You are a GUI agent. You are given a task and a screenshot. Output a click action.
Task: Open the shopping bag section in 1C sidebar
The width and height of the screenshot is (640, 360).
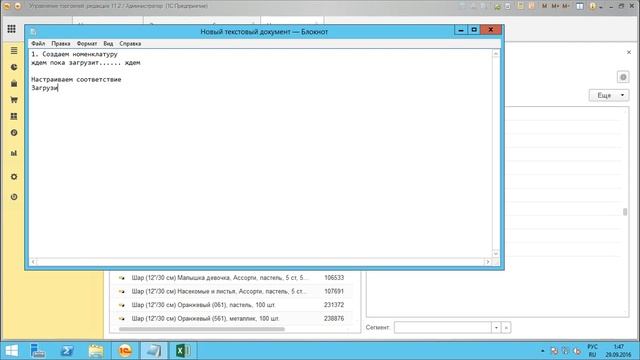[x=14, y=83]
